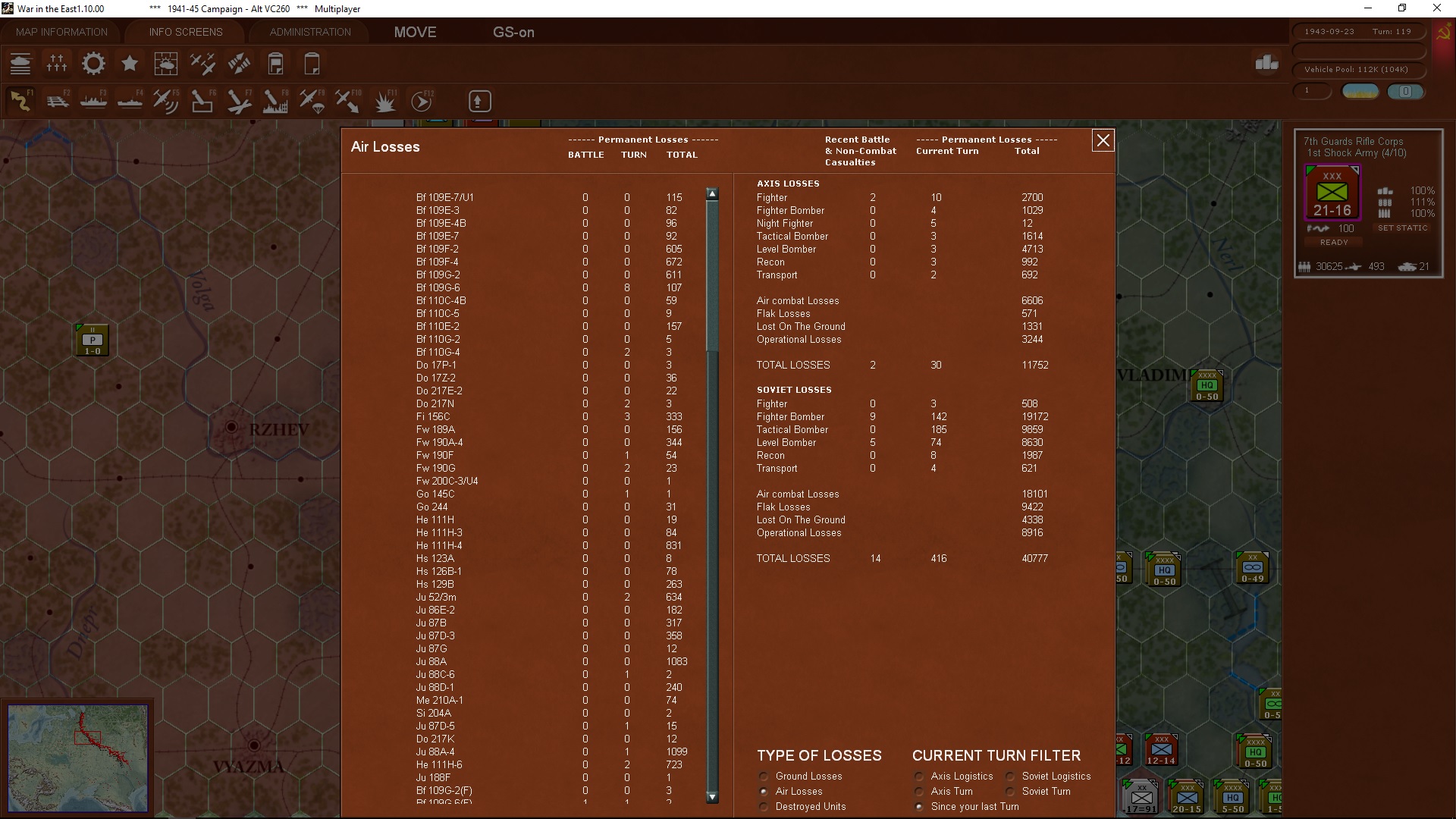Select the bomb airfield F7 mode icon
This screenshot has height=819, width=1456.
[x=239, y=101]
